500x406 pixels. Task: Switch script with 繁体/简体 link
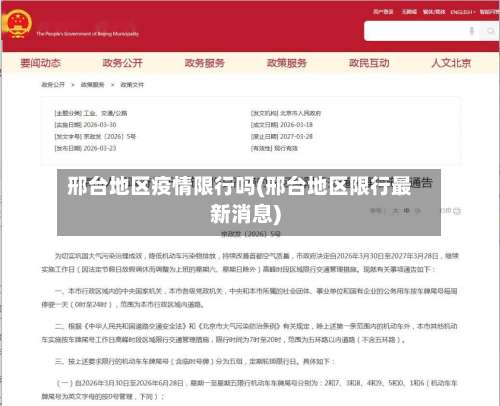(434, 12)
